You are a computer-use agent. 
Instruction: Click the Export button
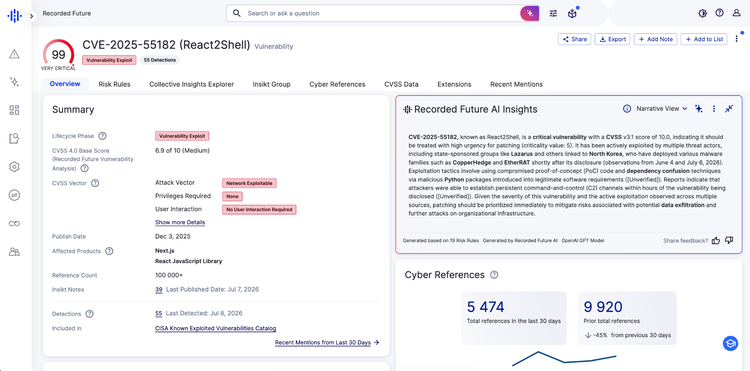click(613, 39)
